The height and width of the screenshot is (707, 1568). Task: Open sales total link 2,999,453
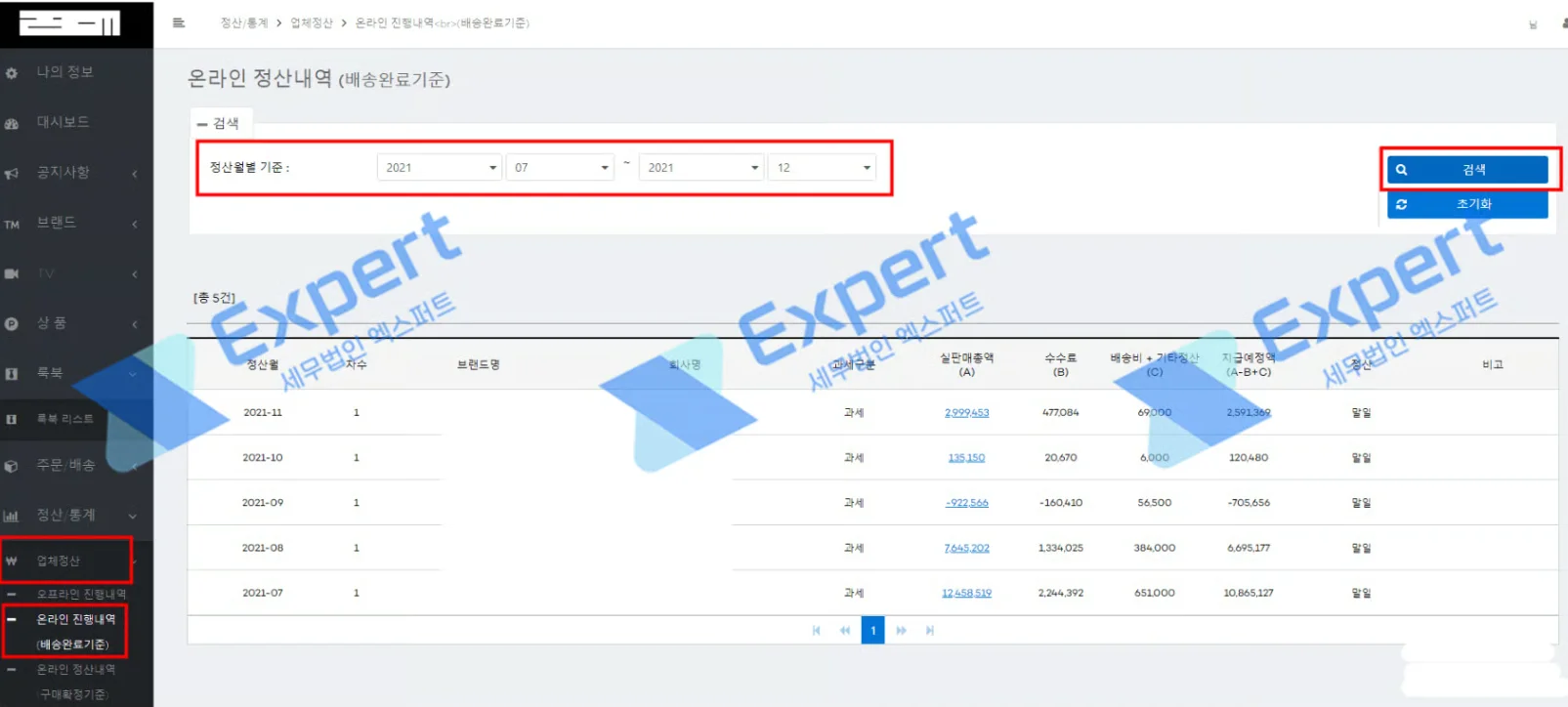click(966, 413)
